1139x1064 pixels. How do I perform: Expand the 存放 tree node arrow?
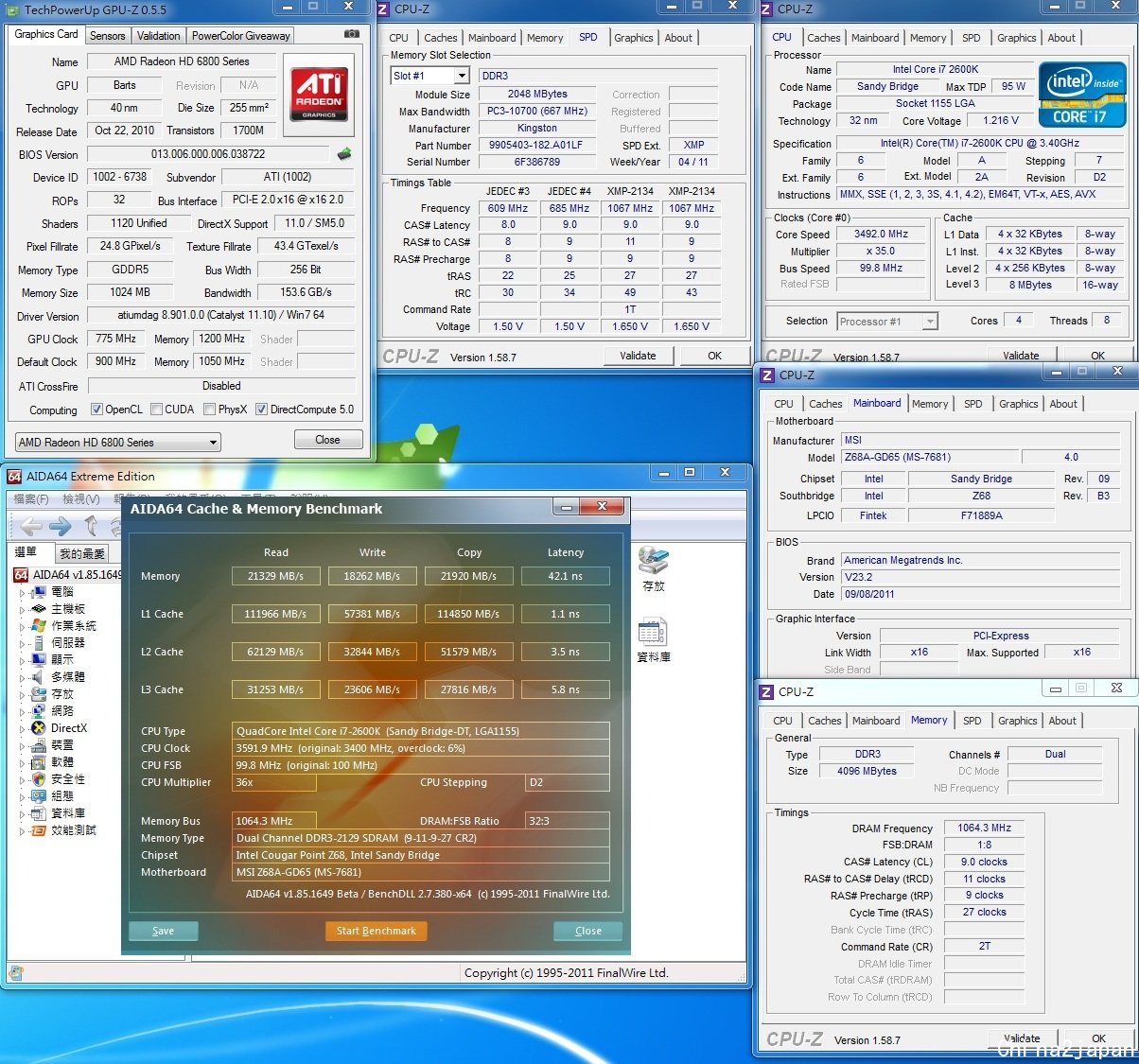tap(23, 694)
